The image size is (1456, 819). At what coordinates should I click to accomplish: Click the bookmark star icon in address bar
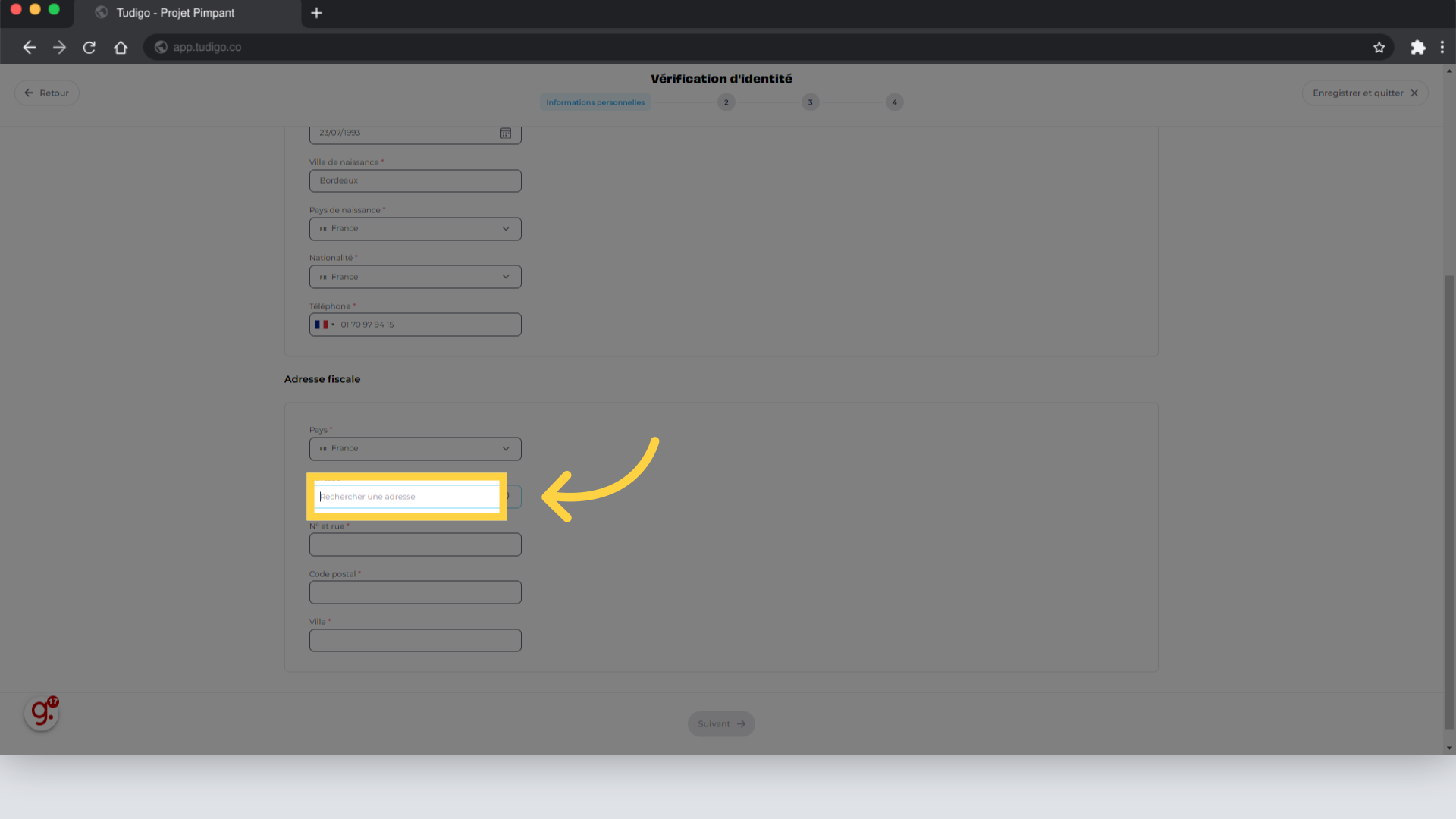click(x=1380, y=47)
